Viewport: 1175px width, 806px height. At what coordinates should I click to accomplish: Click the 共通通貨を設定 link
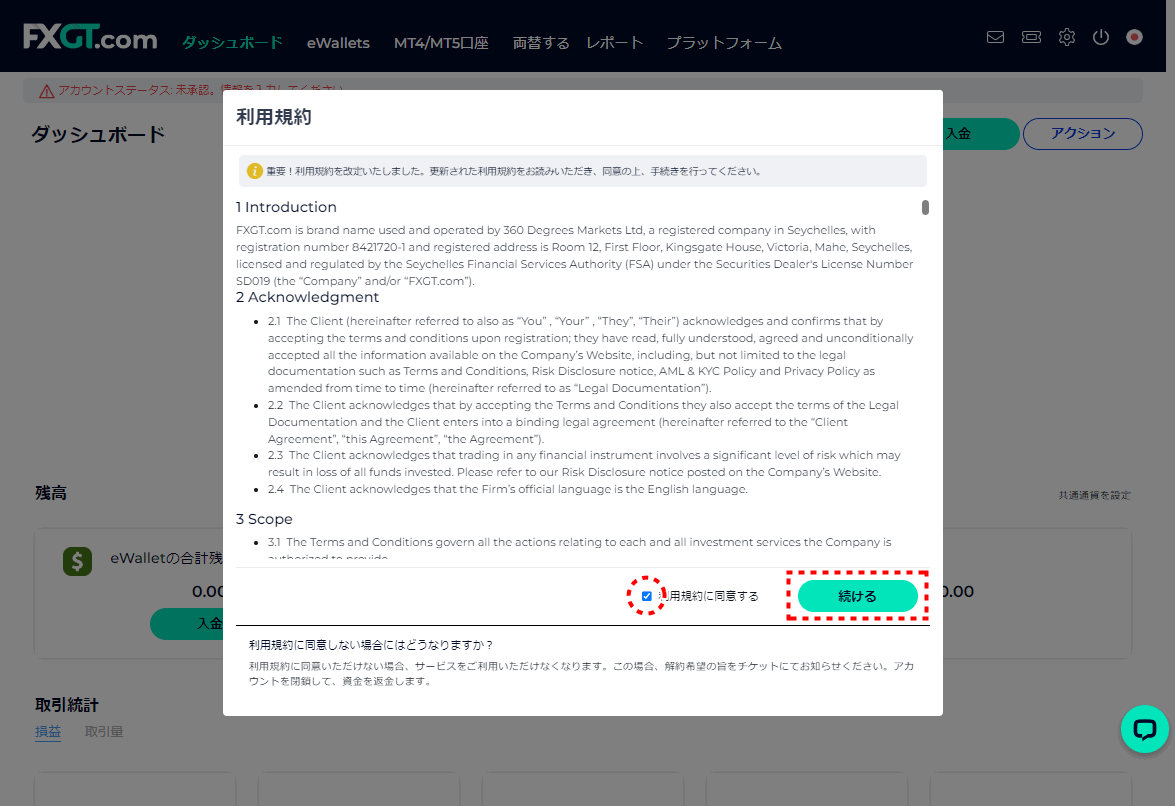[x=1094, y=495]
